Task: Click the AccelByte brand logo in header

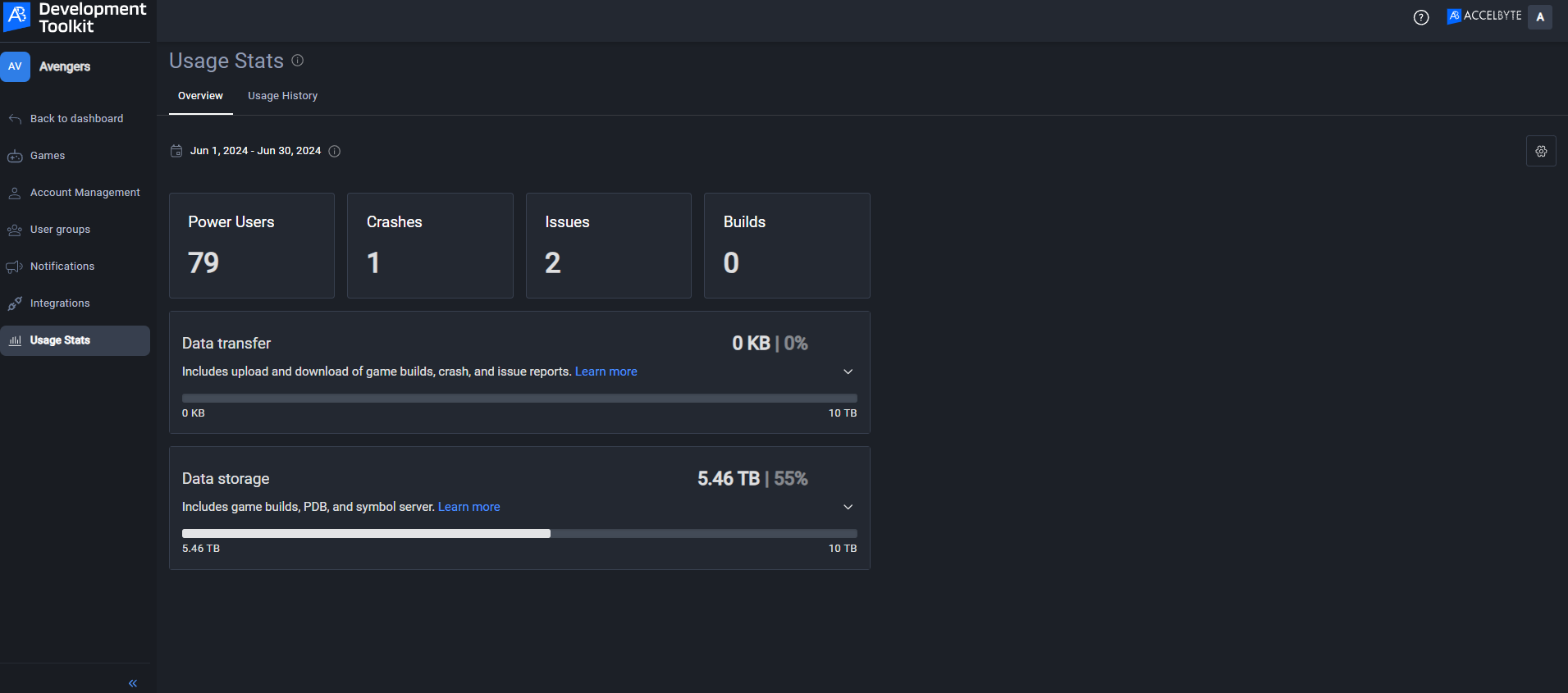Action: pyautogui.click(x=1484, y=16)
